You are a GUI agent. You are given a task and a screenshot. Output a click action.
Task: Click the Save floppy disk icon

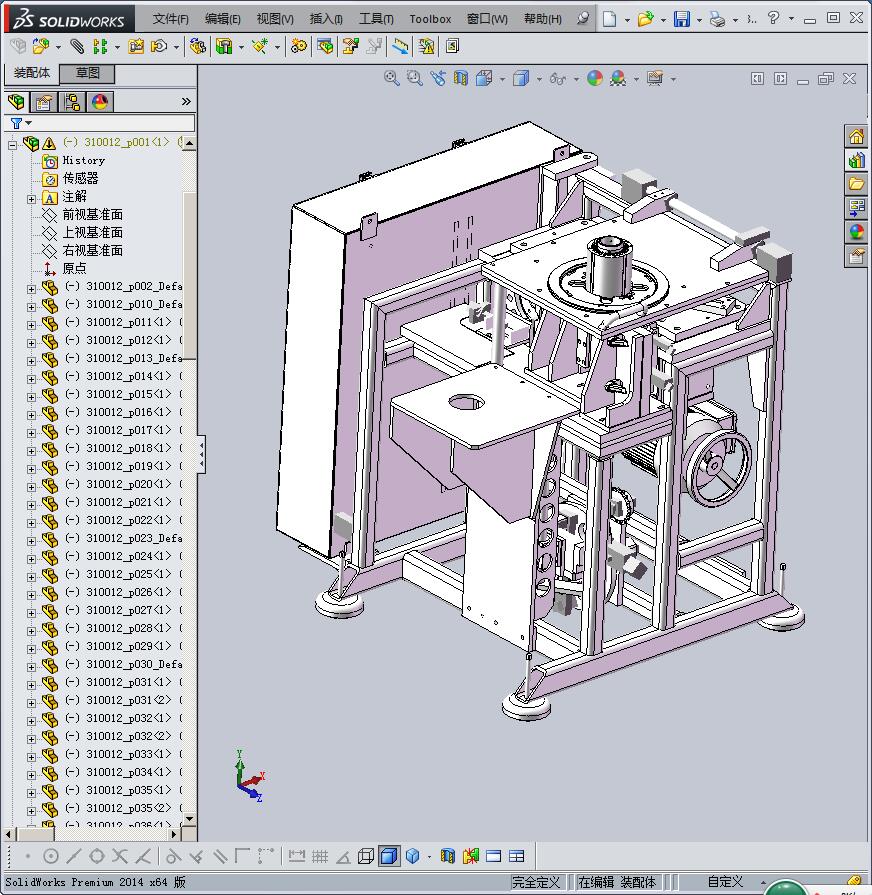tap(681, 19)
